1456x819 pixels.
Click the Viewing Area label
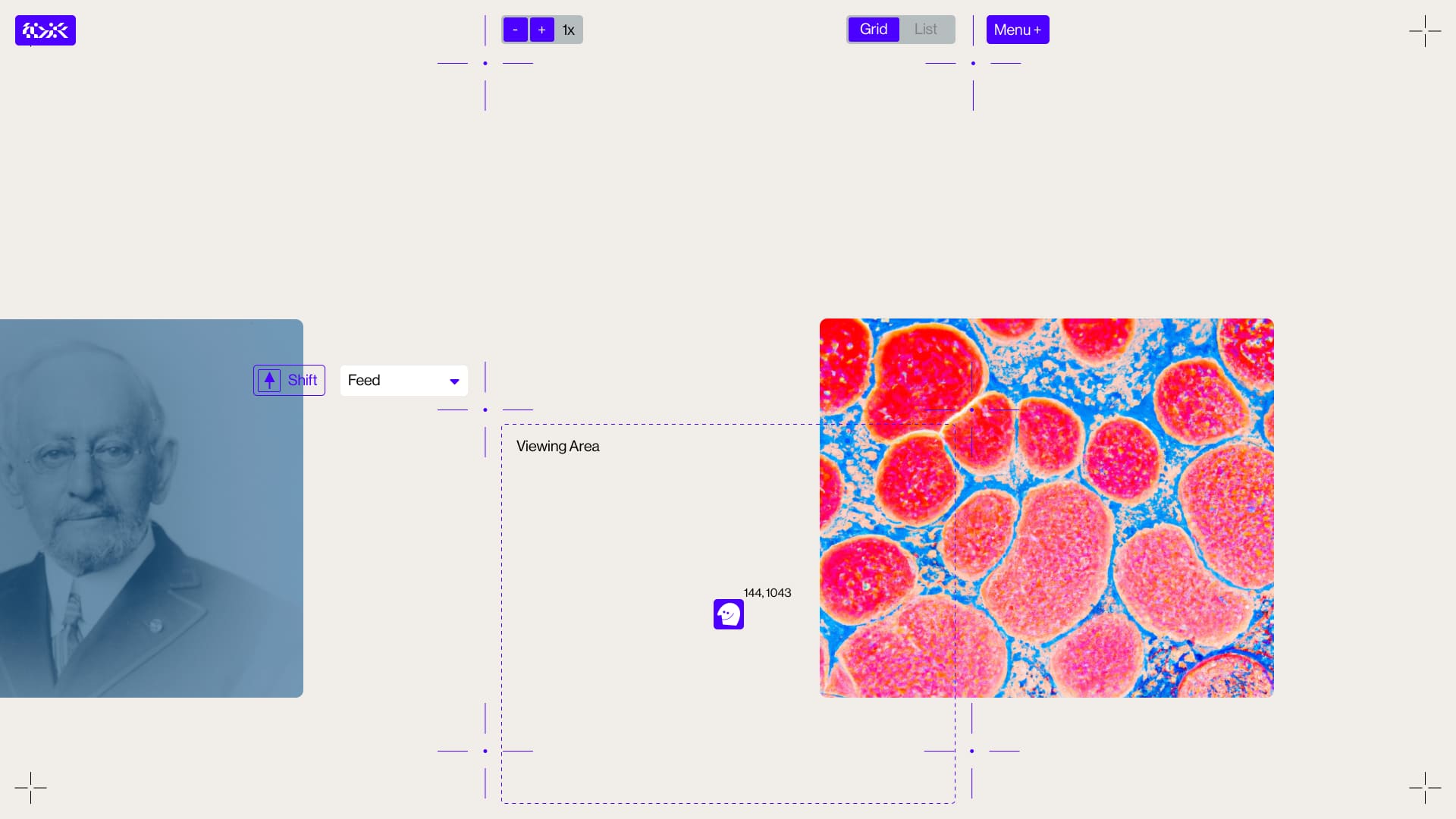coord(557,446)
